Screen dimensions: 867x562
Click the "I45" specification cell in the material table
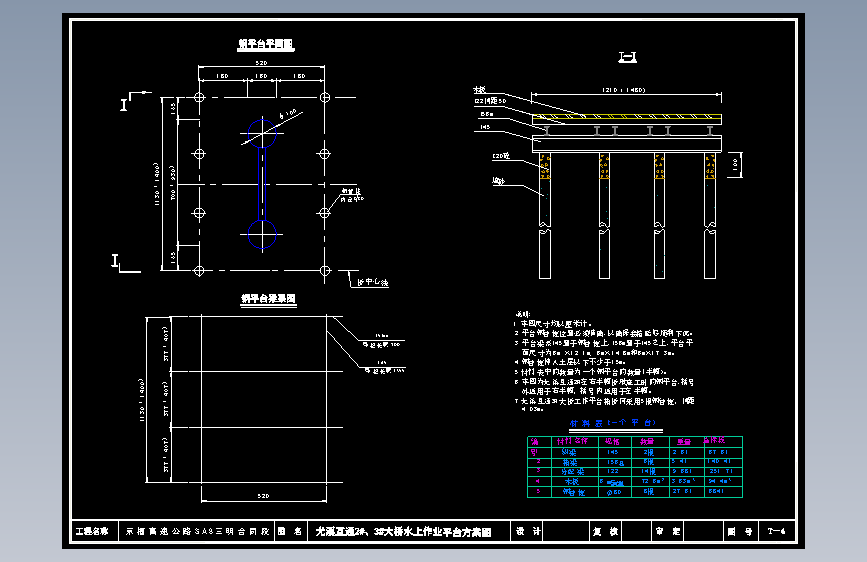(613, 452)
